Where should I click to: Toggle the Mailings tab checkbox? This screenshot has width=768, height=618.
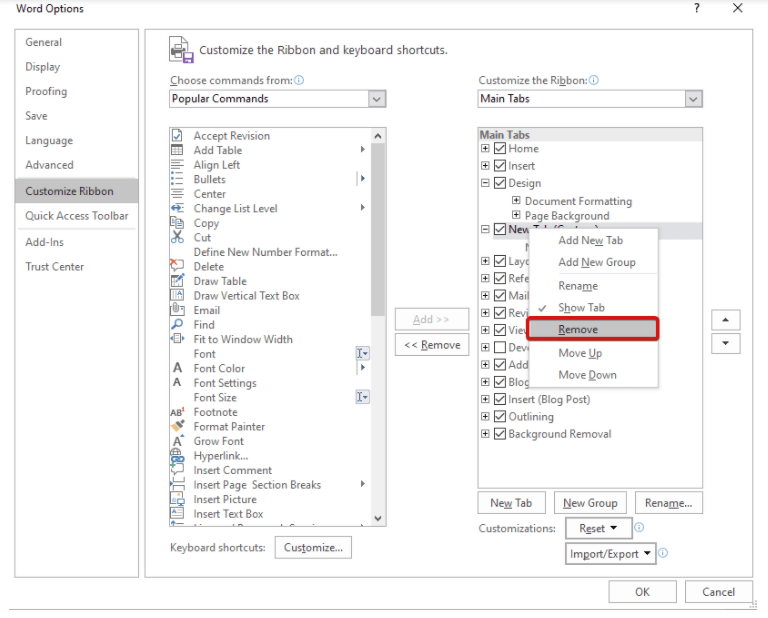point(500,295)
